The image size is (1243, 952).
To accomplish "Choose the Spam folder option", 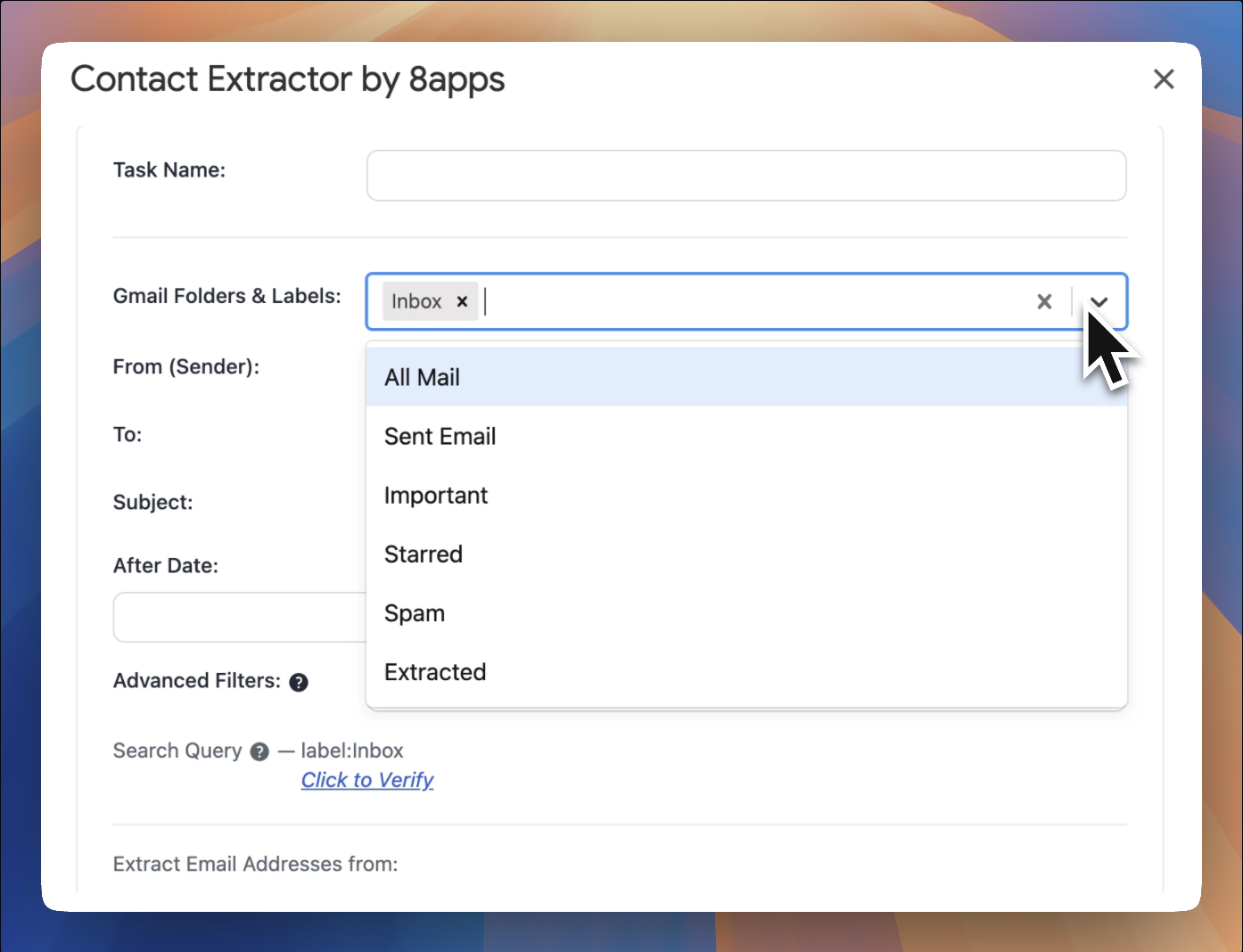I will [x=746, y=612].
